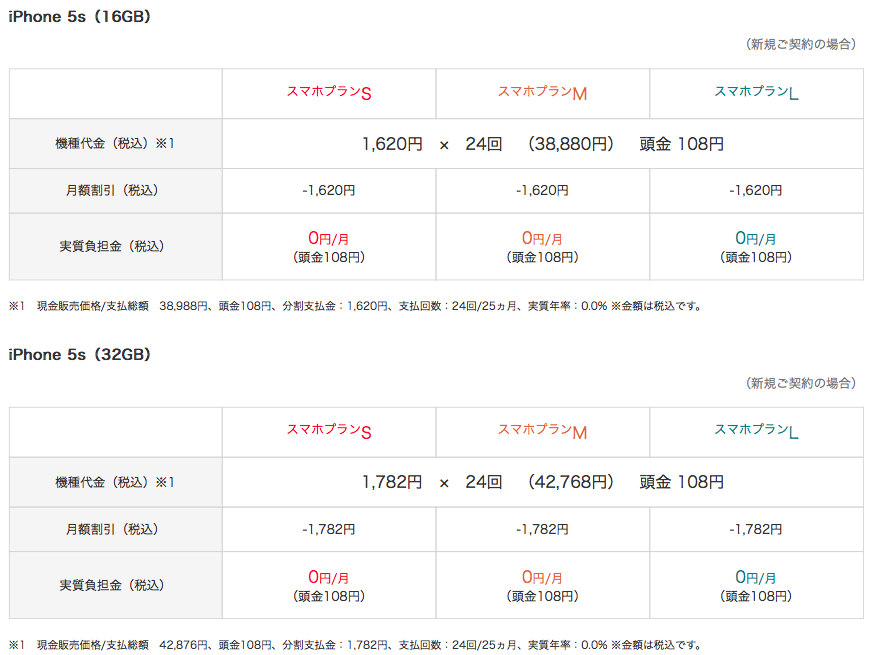Click orange 0円/月 for Plan M in 32GB table

[x=542, y=577]
